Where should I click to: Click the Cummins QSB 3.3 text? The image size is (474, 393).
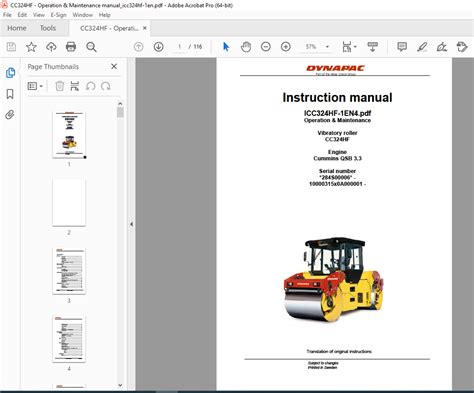[337, 158]
